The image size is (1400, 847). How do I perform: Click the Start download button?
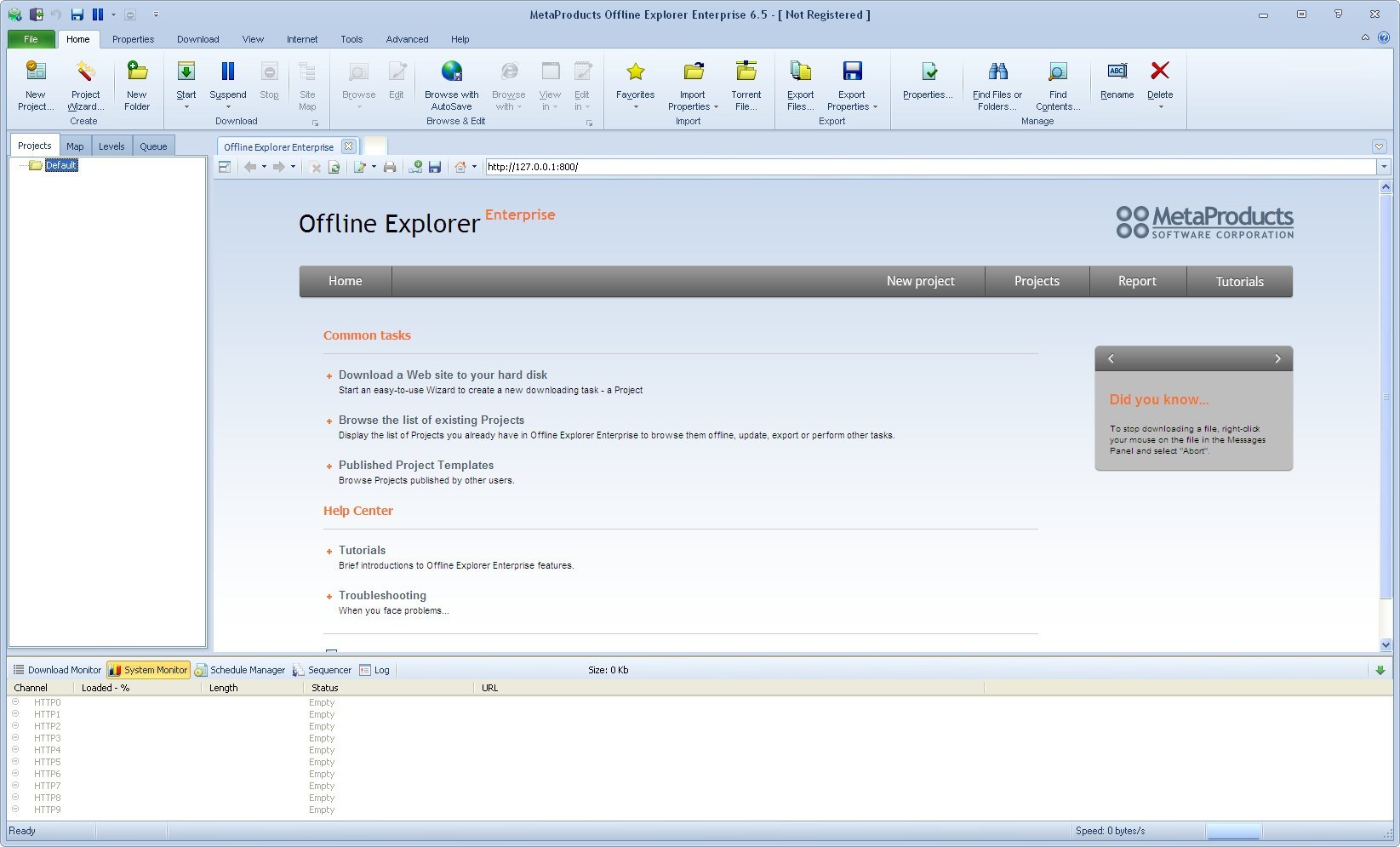tap(186, 78)
